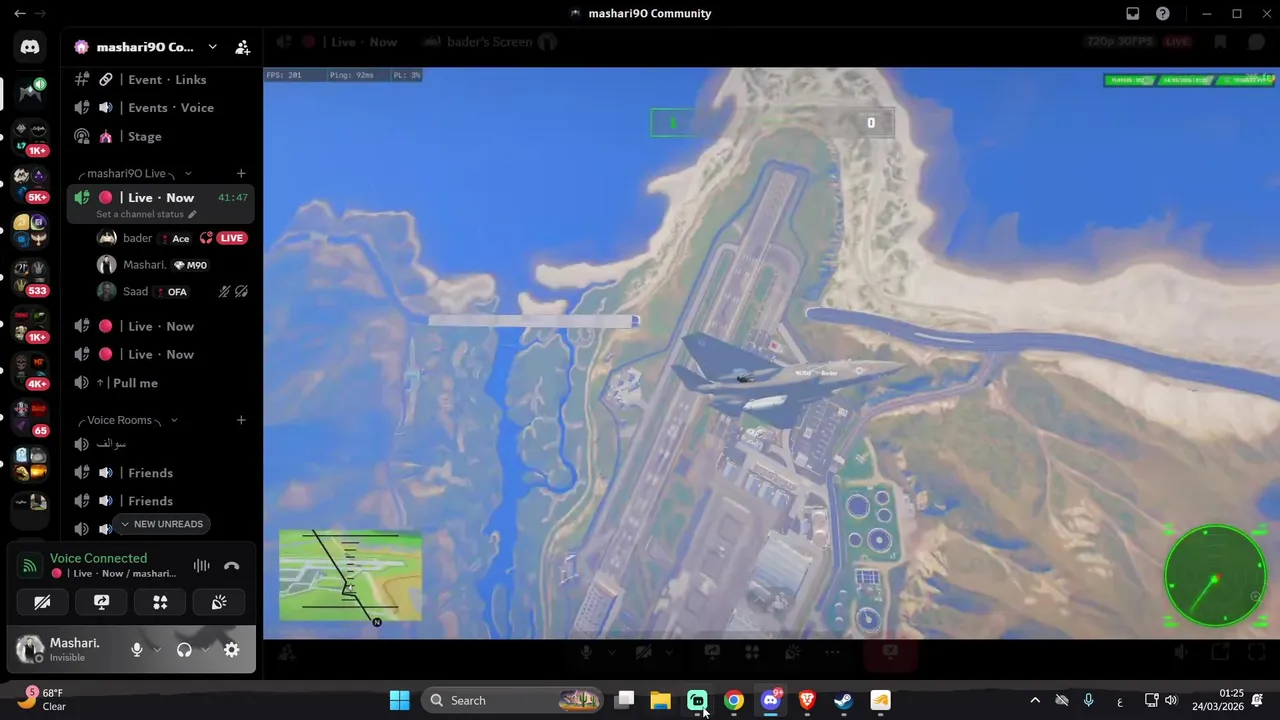Open the Discord inbox icon in title bar
This screenshot has width=1280, height=720.
coord(1133,13)
